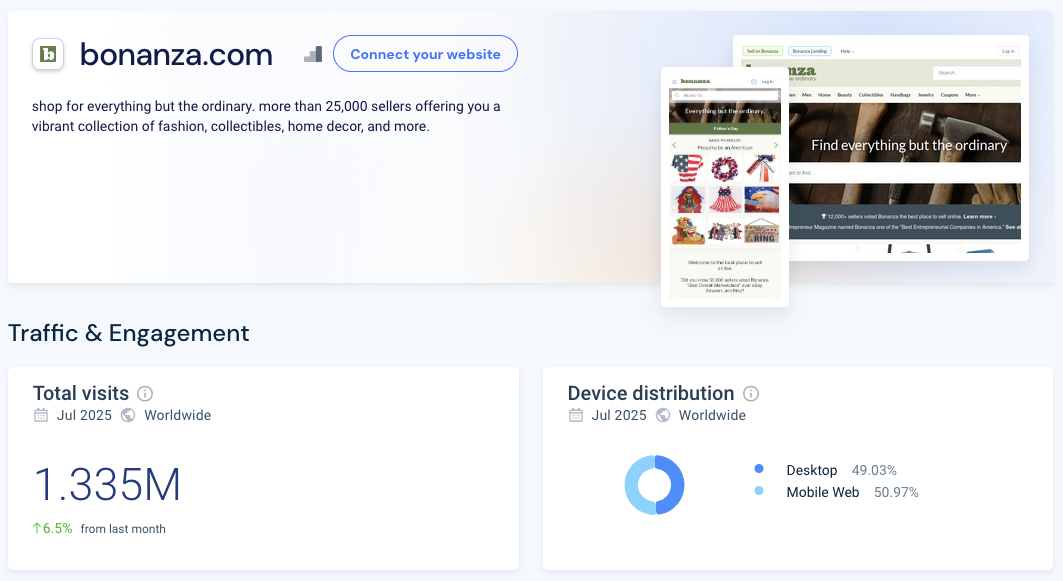Screen dimensions: 1063x581
Task: Click the Mobile Web legend color dot
Action: coord(759,490)
